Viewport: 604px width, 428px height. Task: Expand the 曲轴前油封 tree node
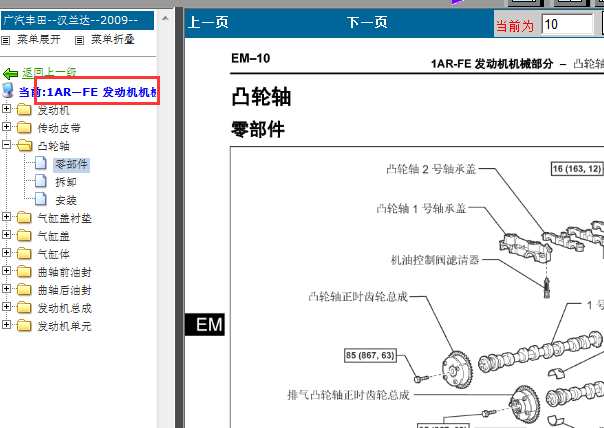tap(6, 270)
